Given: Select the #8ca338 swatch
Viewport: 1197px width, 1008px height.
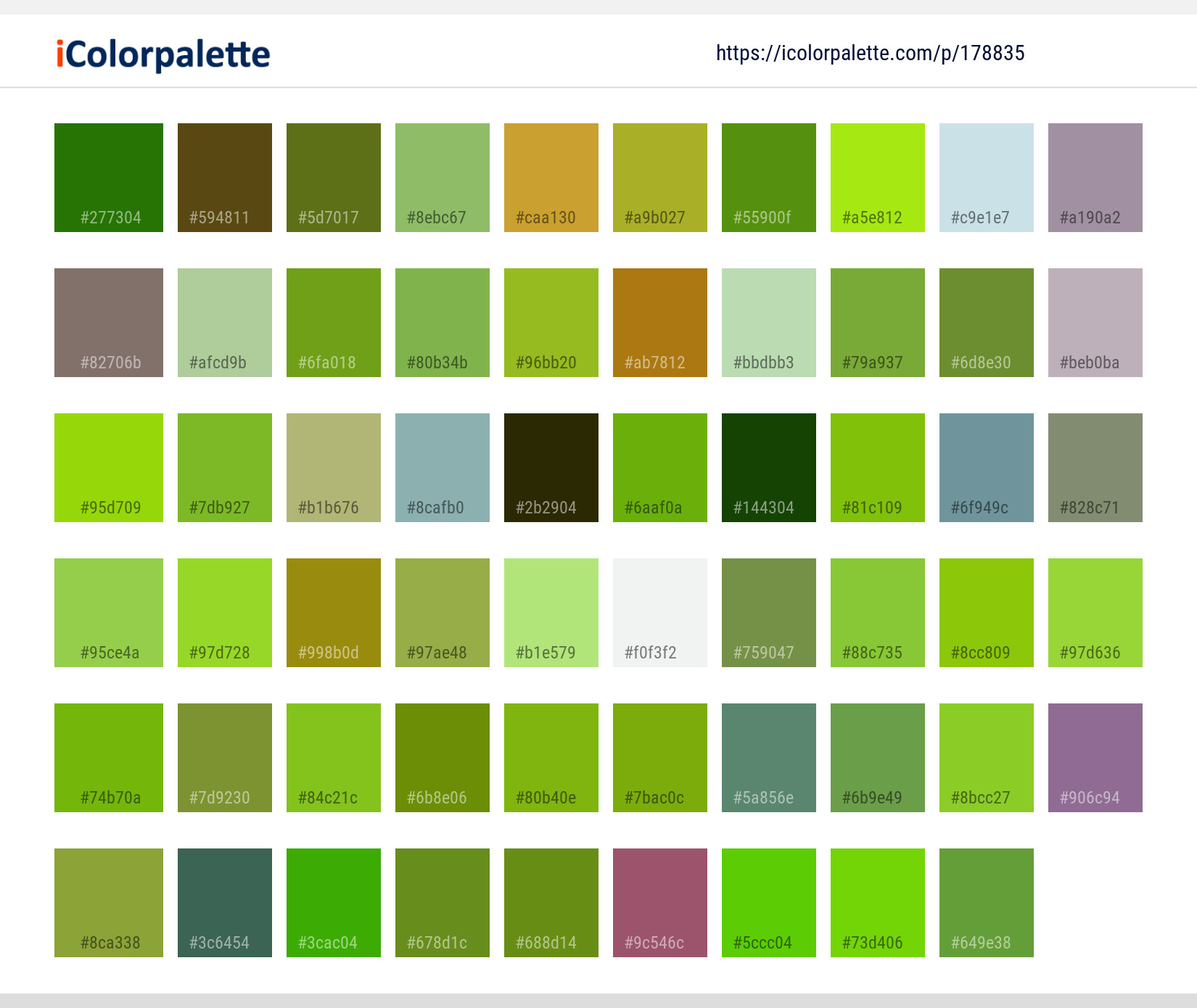Looking at the screenshot, I should click(x=109, y=903).
